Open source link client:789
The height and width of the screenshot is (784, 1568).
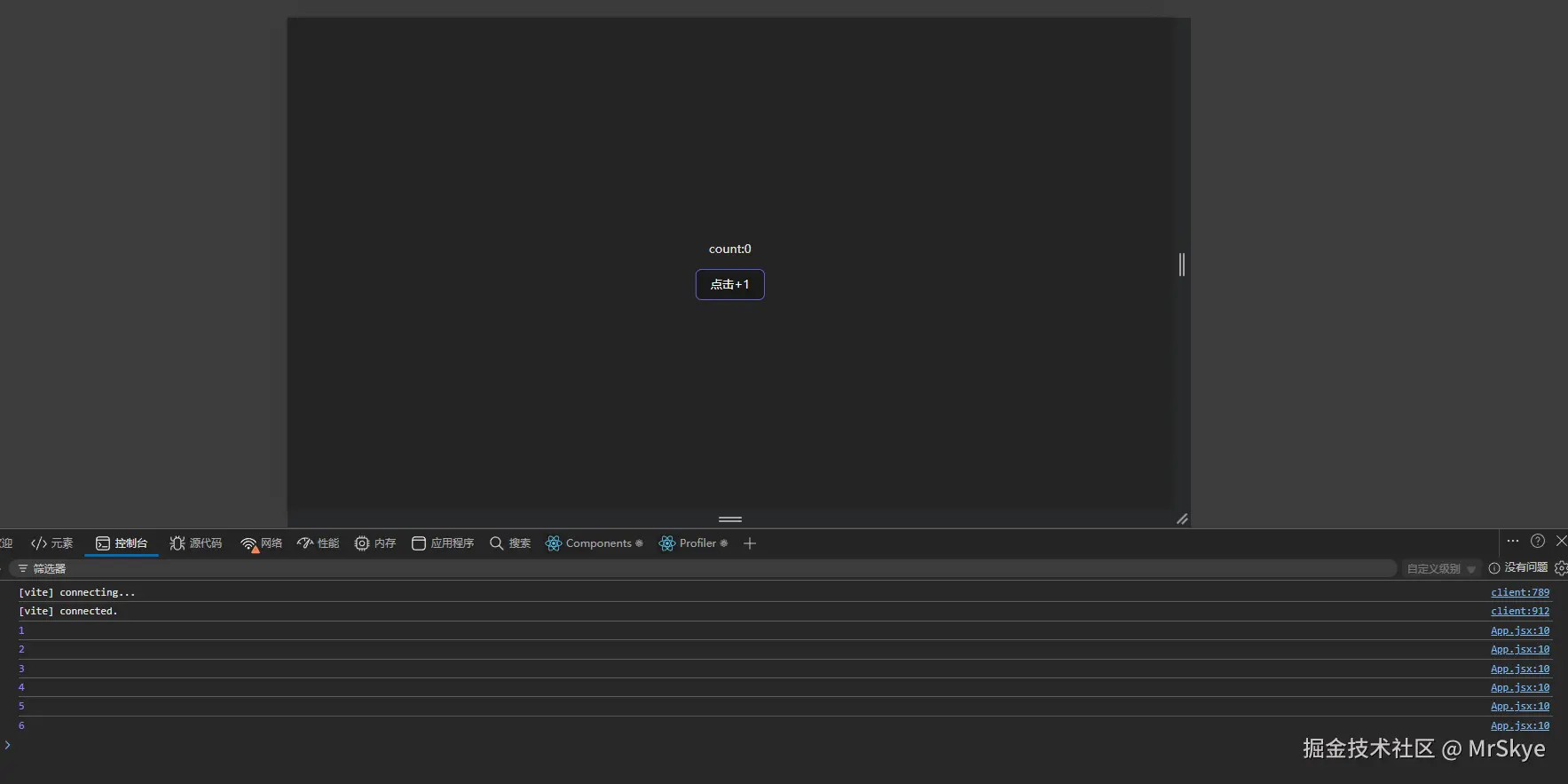[x=1520, y=592]
